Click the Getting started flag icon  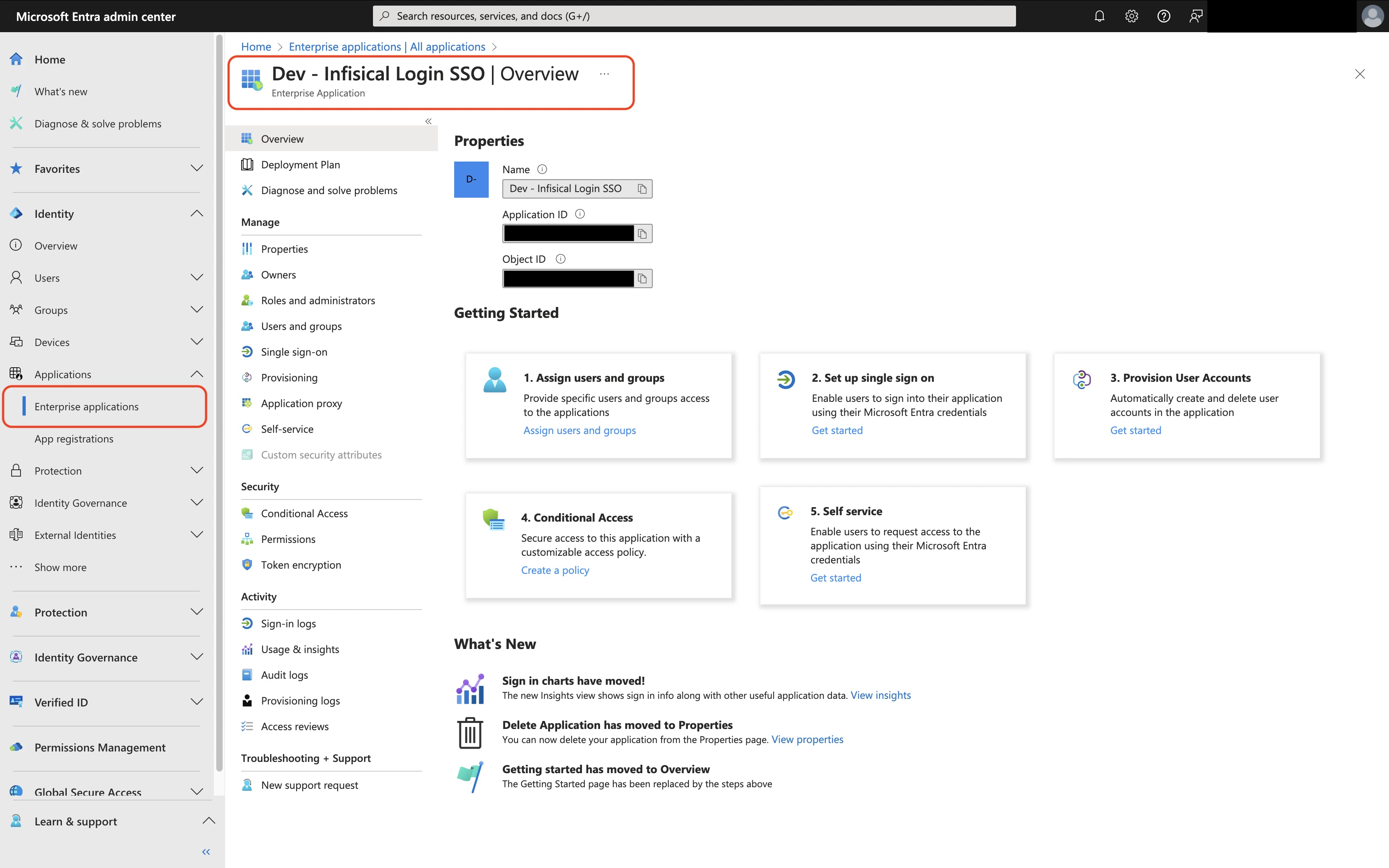click(470, 777)
